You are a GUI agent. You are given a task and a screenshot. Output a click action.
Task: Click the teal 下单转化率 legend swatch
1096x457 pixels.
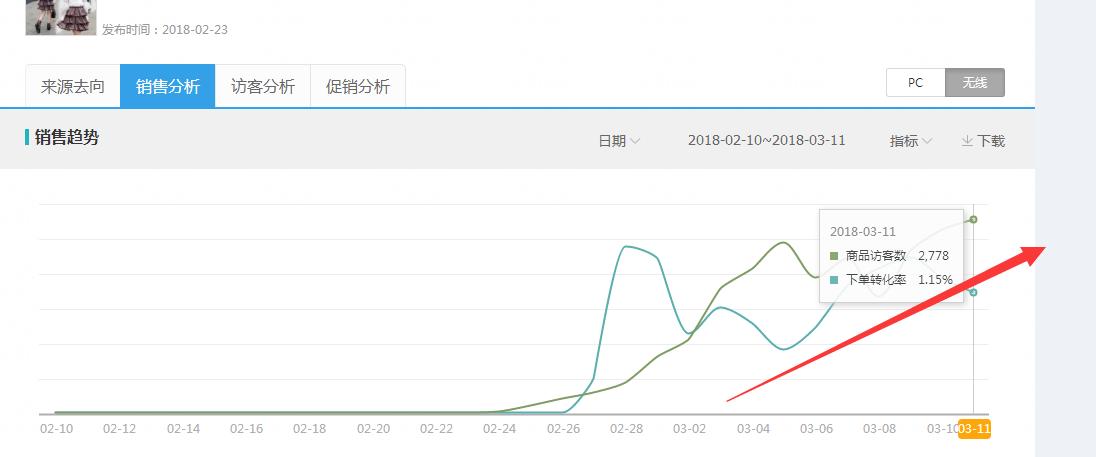(834, 280)
